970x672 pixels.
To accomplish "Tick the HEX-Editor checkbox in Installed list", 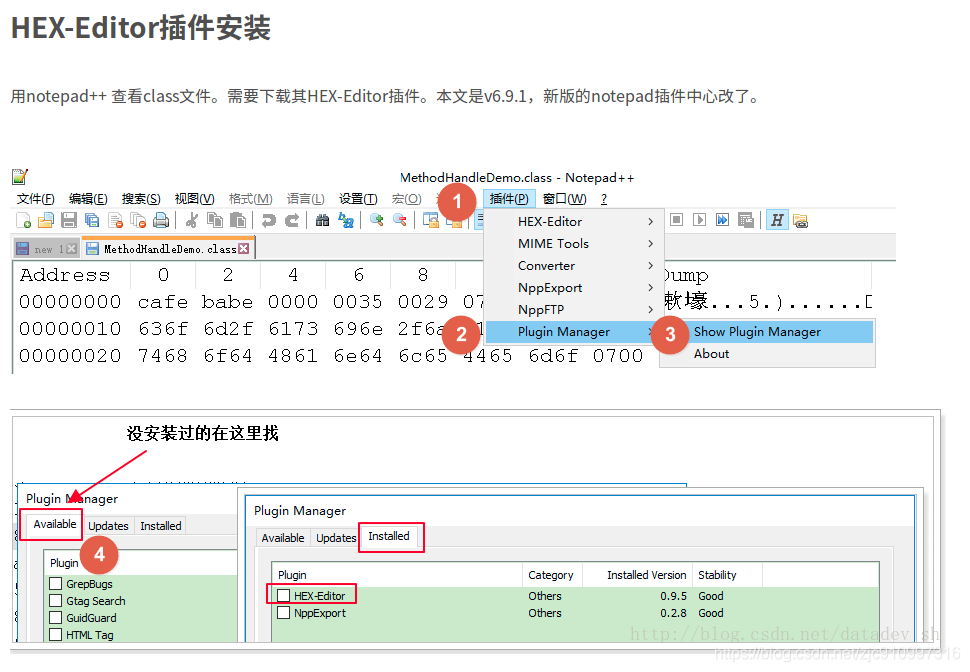I will [x=283, y=595].
